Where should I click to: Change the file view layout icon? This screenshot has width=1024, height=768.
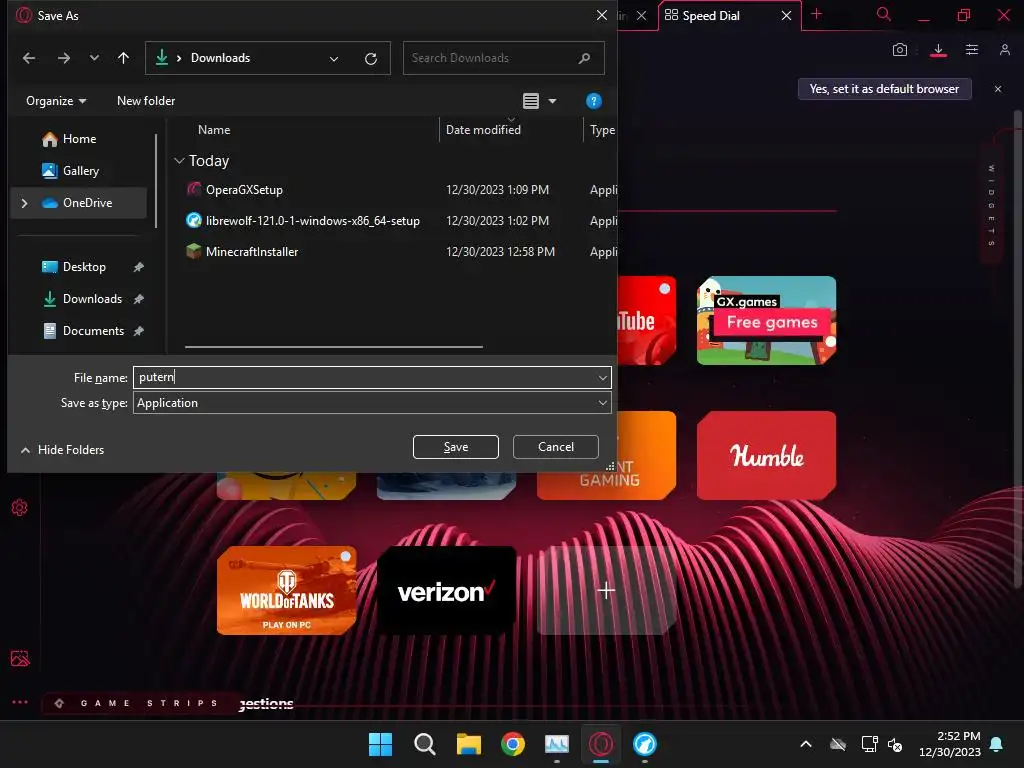pyautogui.click(x=531, y=101)
